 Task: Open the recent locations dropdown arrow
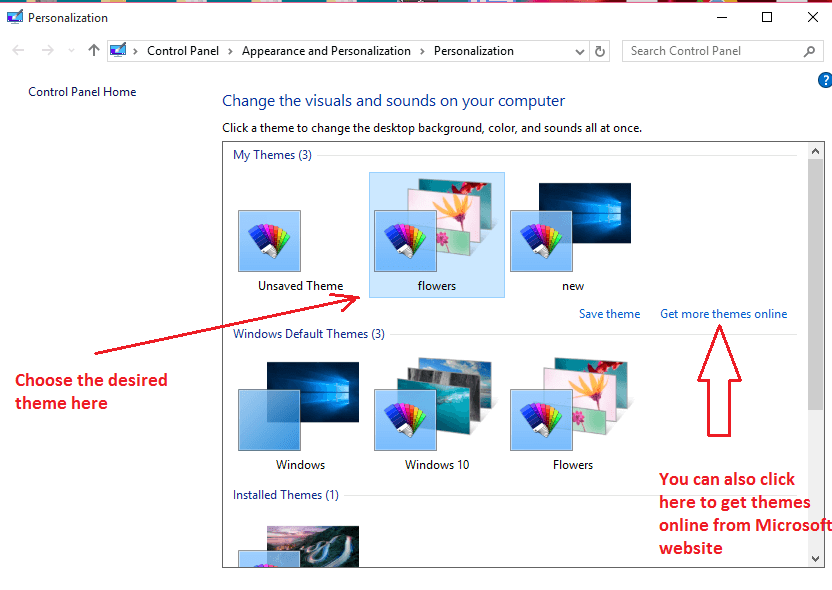coord(72,51)
